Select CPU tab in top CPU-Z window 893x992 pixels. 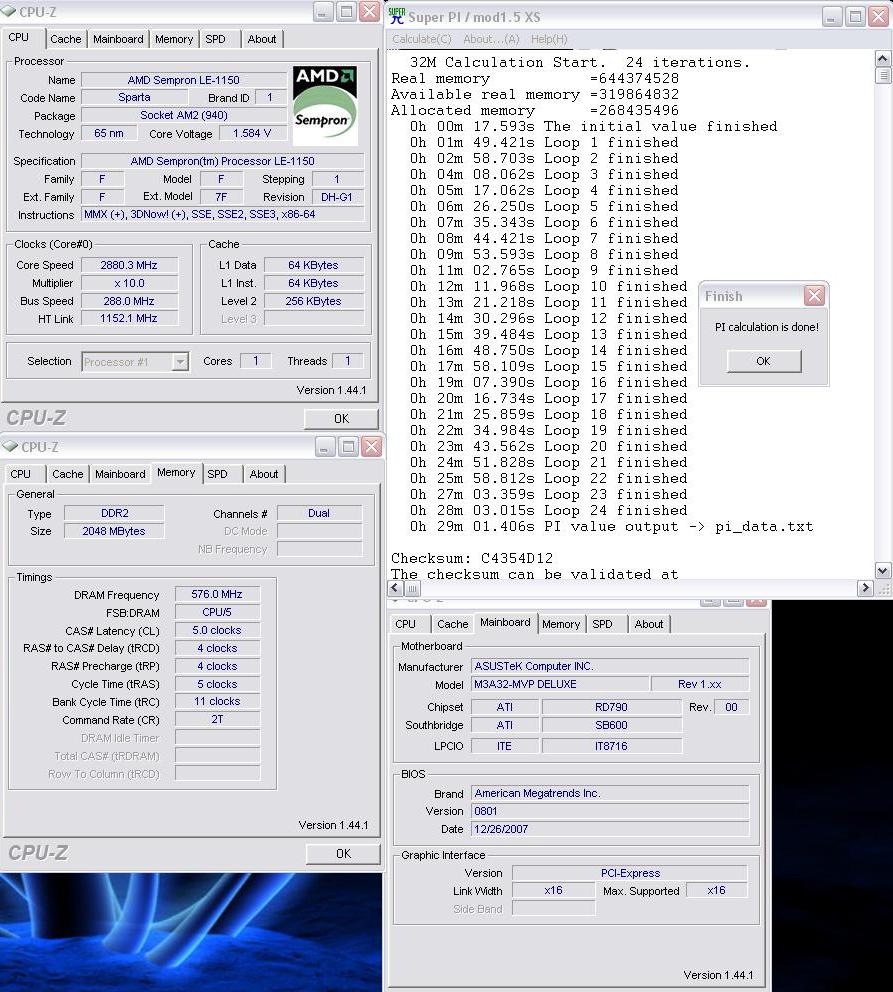[19, 37]
